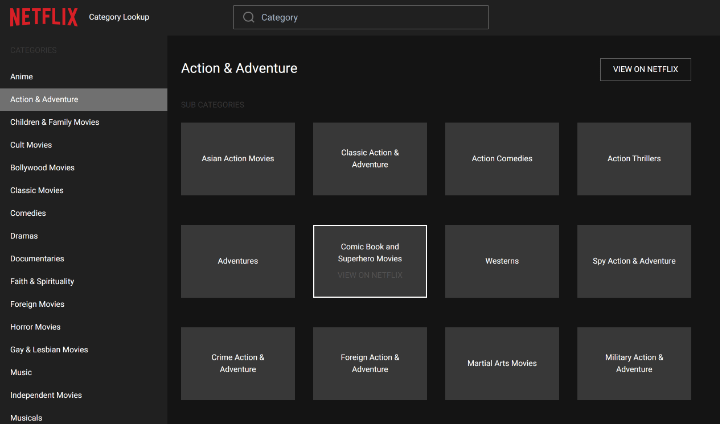The width and height of the screenshot is (720, 424).
Task: Open the Martial Arts Movies tile
Action: 502,363
